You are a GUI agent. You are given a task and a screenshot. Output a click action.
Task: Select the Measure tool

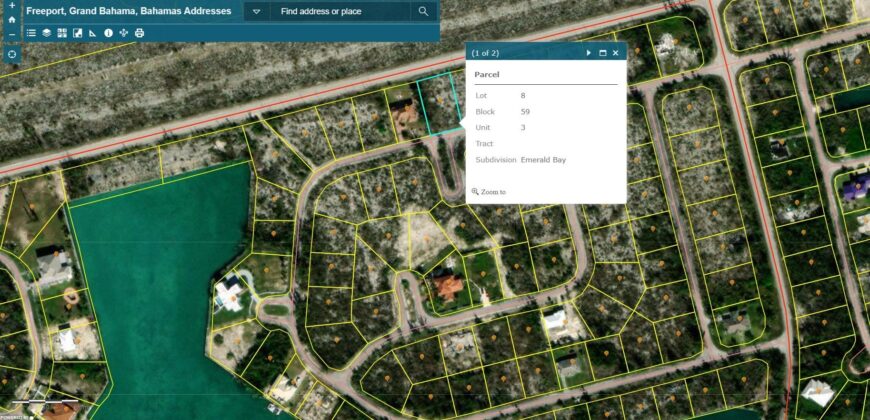(93, 33)
